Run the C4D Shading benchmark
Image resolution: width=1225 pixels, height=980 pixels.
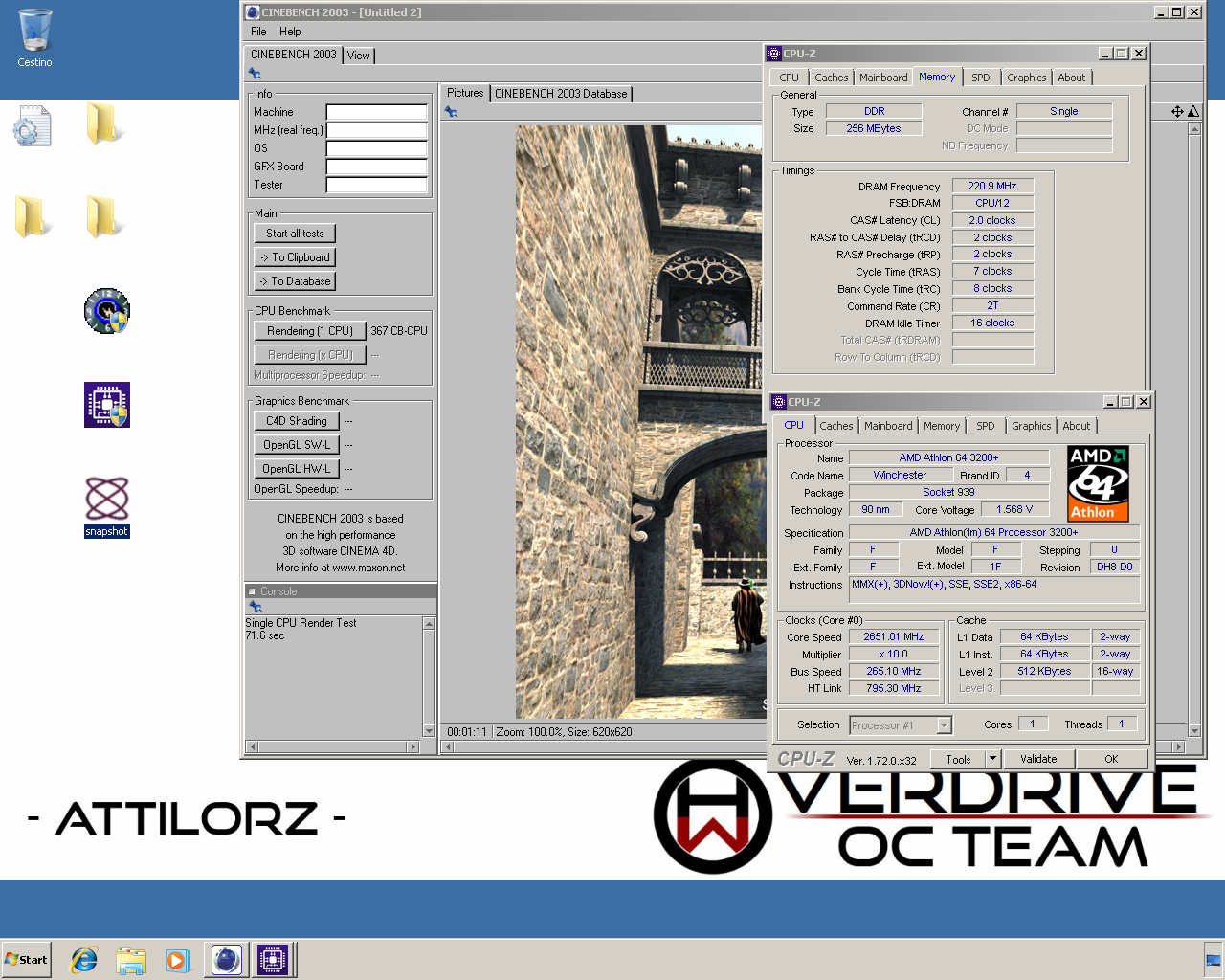pyautogui.click(x=297, y=421)
